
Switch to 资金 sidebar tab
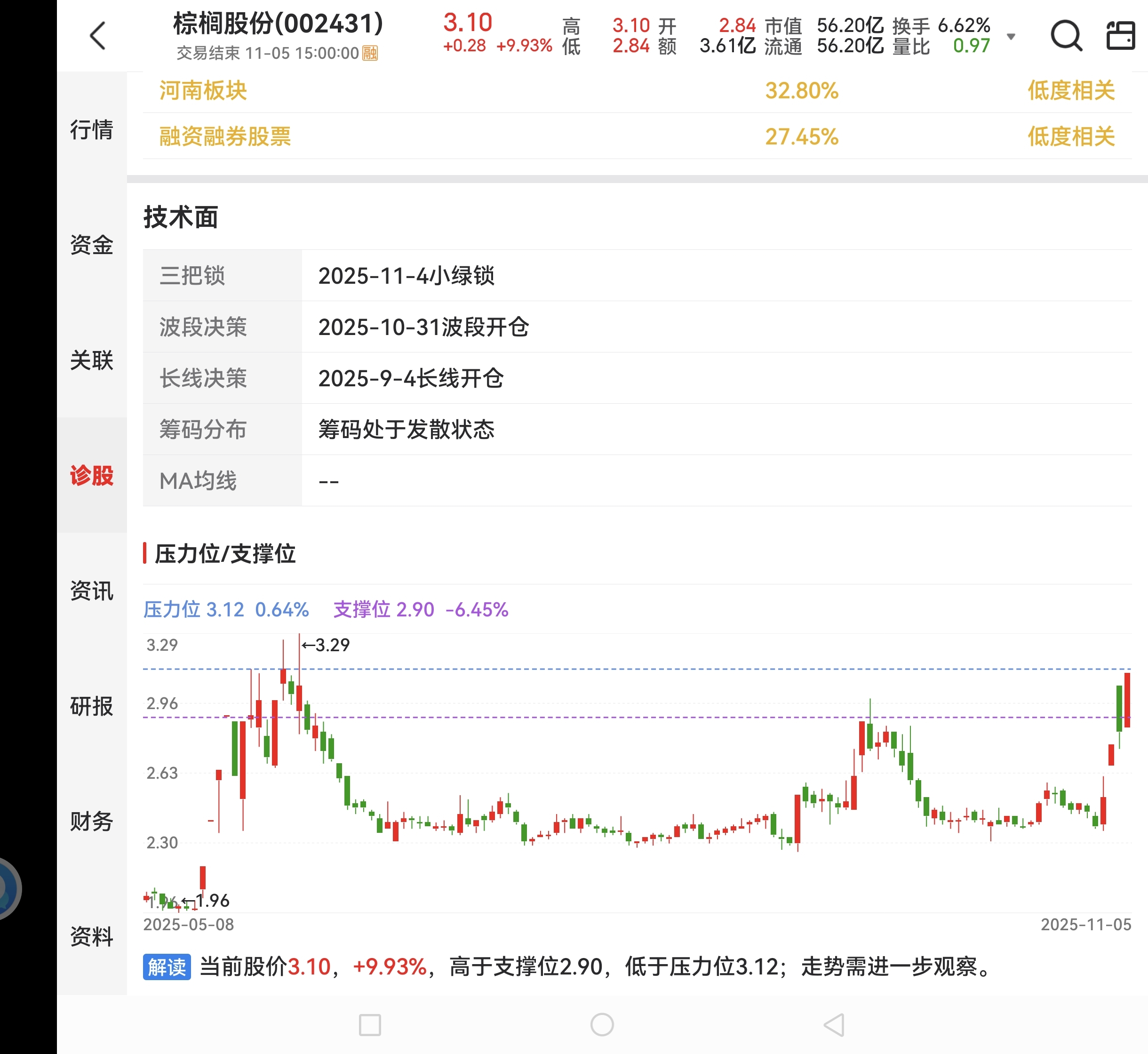pos(91,245)
